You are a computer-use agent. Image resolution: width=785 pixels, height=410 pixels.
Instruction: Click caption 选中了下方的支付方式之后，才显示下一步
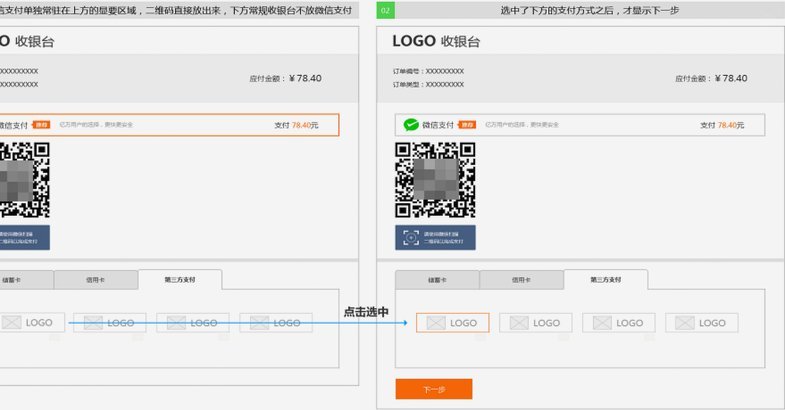pyautogui.click(x=589, y=10)
